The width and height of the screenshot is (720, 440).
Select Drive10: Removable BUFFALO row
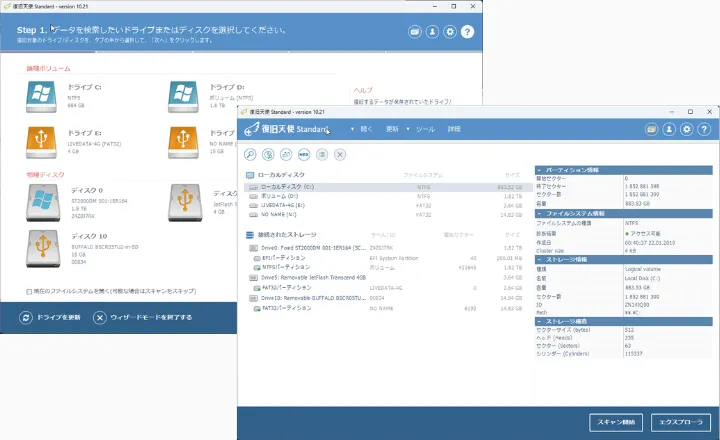[x=388, y=298]
